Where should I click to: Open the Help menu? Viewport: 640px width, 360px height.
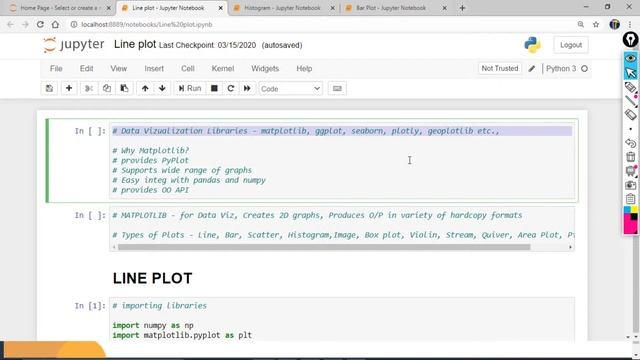304,69
